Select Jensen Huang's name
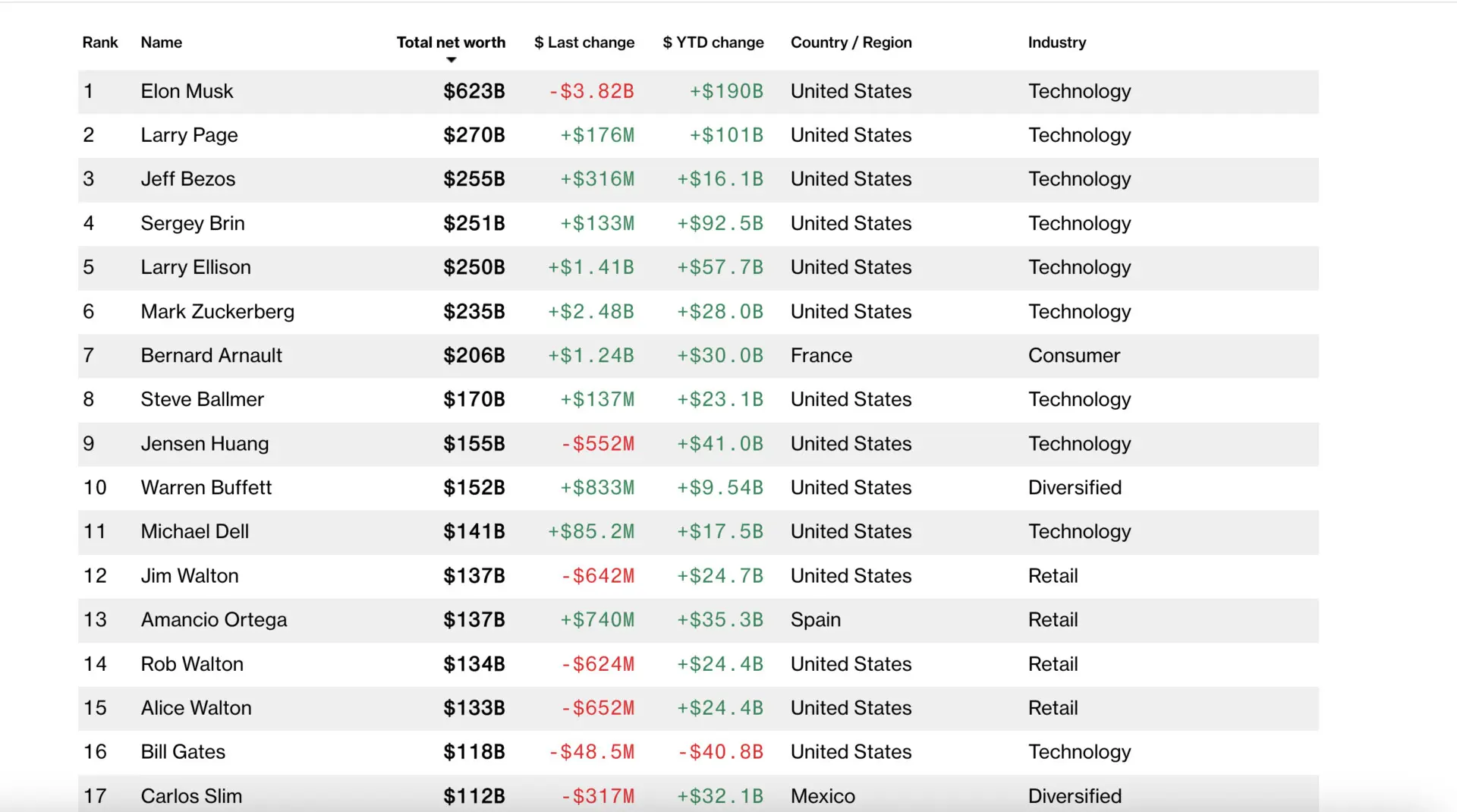 pyautogui.click(x=204, y=443)
